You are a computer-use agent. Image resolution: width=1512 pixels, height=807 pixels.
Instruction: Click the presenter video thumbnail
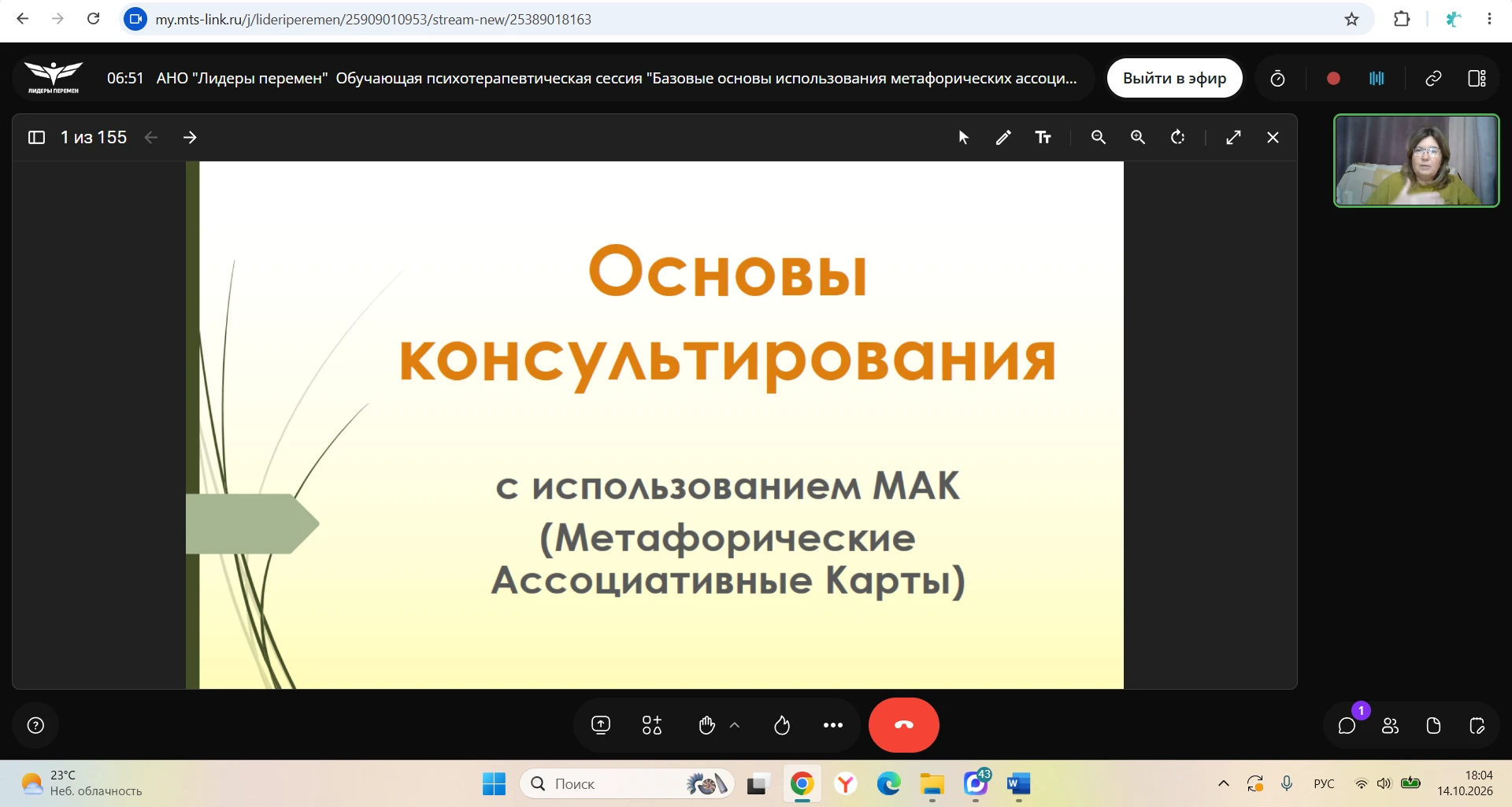click(x=1416, y=161)
